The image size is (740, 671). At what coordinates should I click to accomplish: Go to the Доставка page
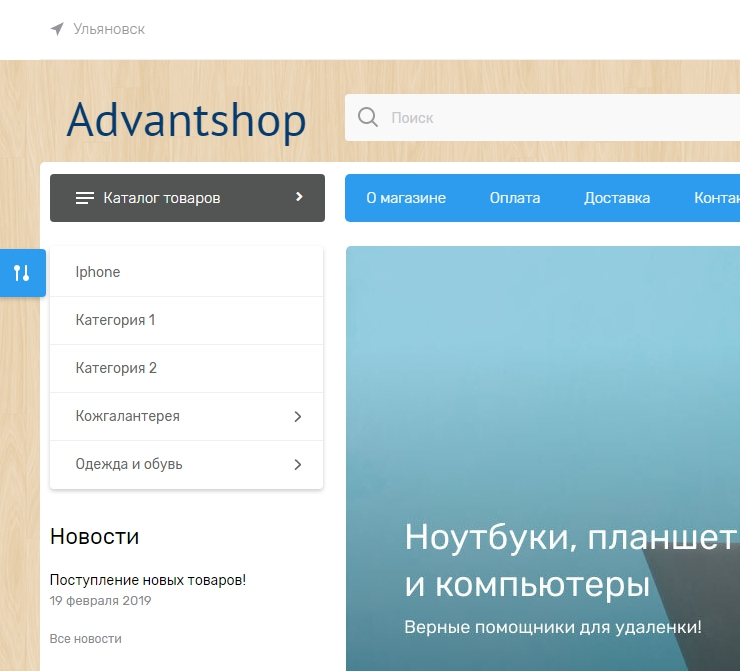(x=617, y=198)
